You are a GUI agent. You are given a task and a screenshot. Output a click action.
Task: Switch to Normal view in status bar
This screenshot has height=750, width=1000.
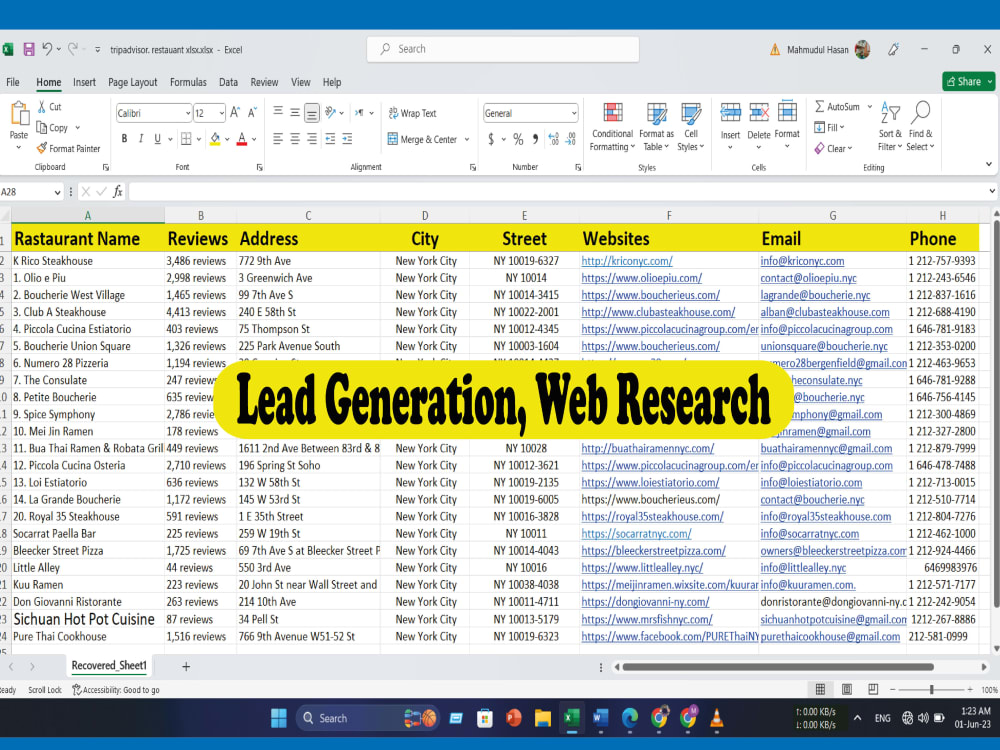point(820,689)
